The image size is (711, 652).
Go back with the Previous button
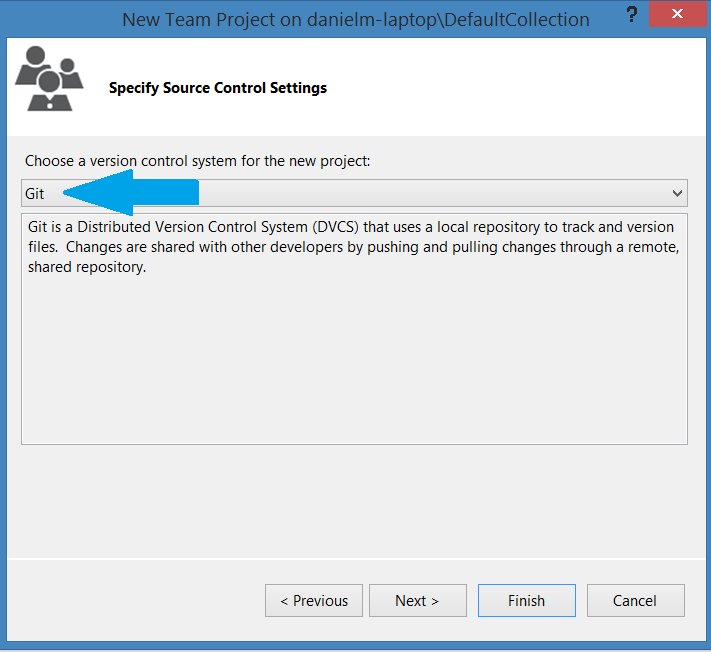(x=314, y=600)
